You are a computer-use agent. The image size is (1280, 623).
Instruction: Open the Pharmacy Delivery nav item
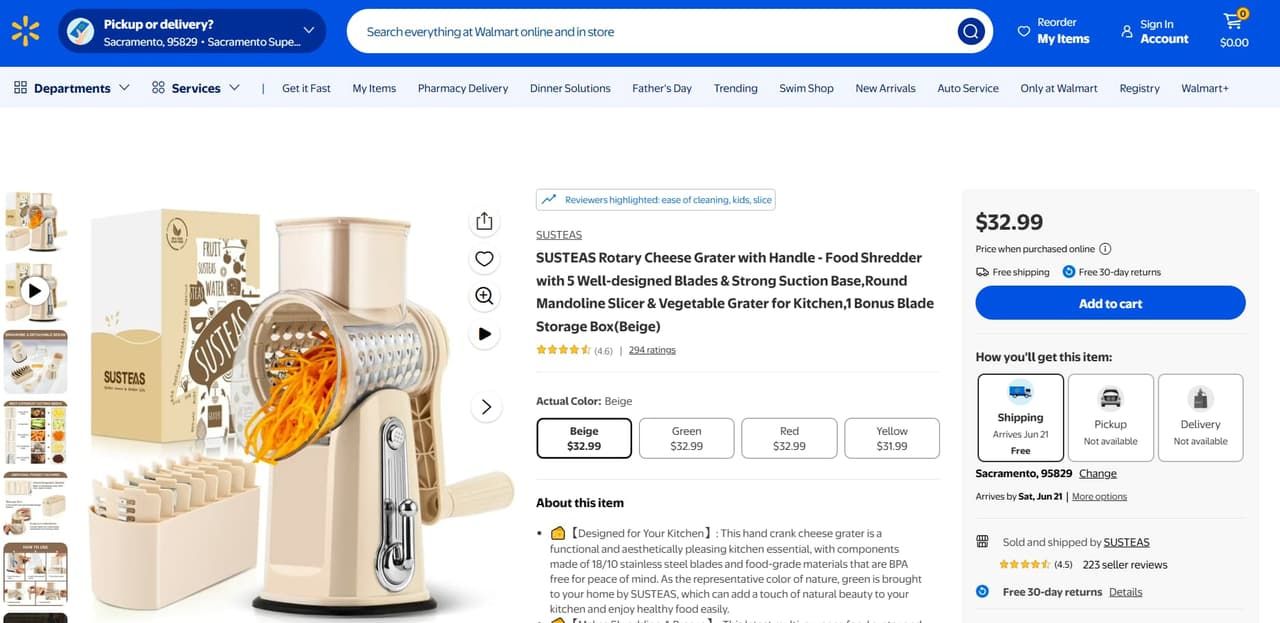point(463,88)
